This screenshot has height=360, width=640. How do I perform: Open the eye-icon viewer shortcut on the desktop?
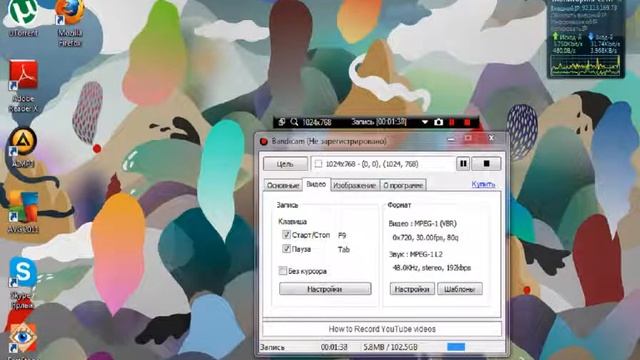tap(23, 341)
